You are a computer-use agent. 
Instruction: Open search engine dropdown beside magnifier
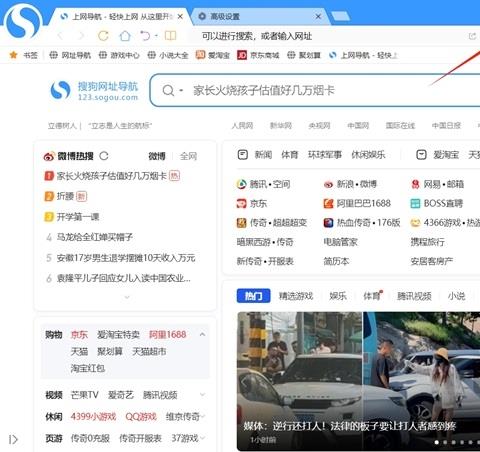[x=181, y=90]
